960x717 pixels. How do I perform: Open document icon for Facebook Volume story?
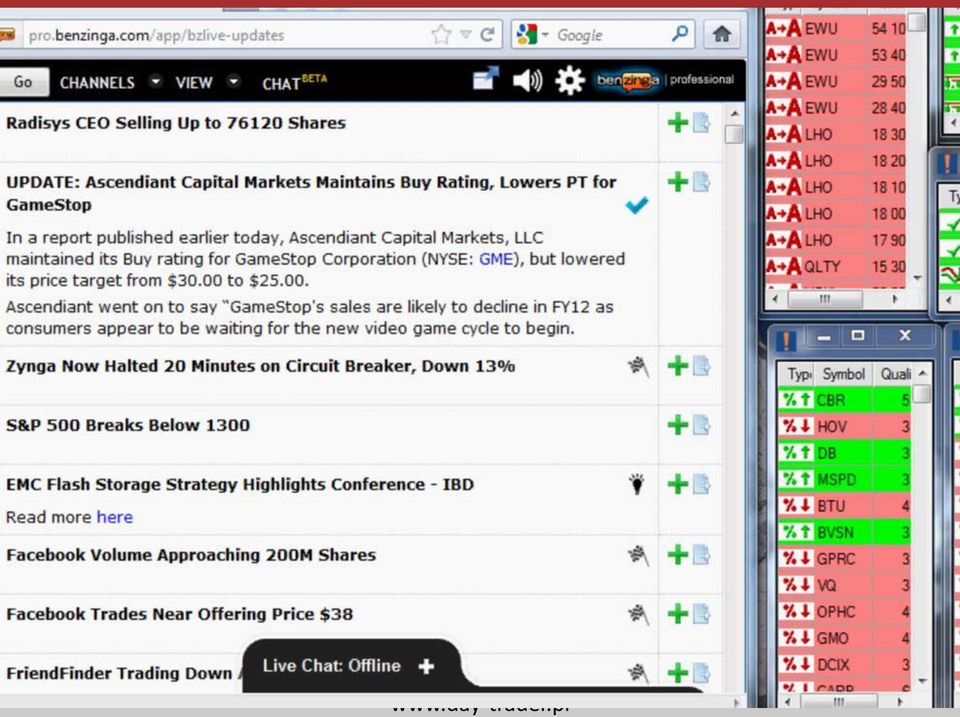[702, 555]
